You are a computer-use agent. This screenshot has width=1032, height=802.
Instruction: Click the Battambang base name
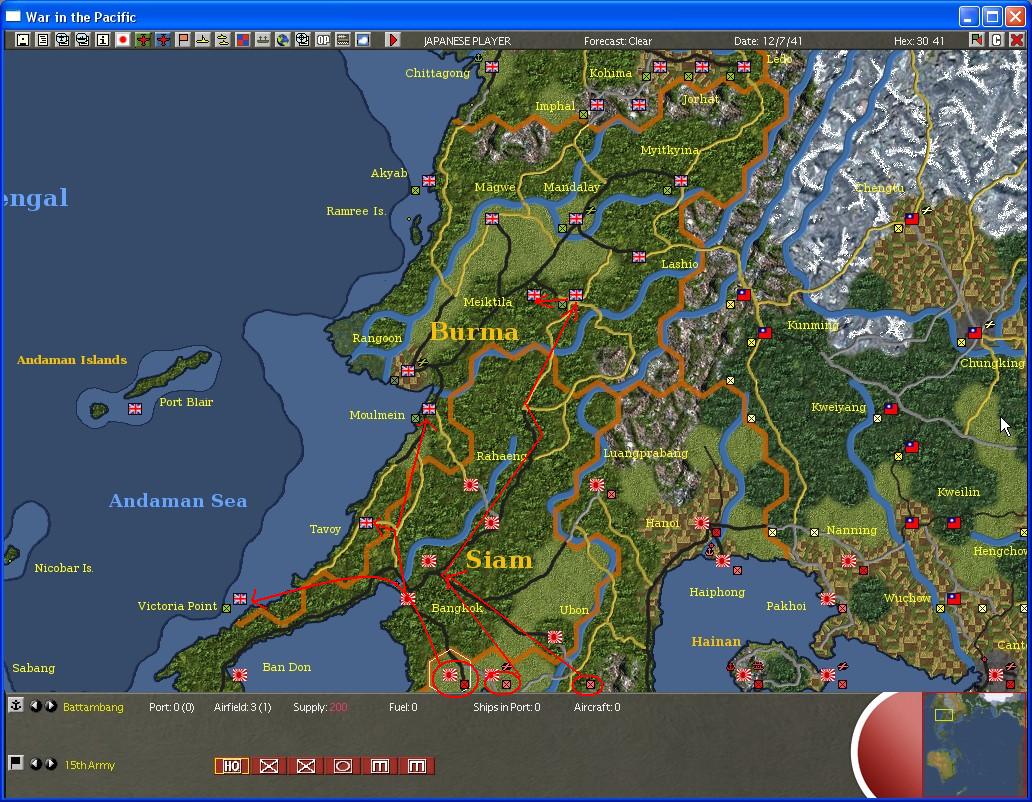[x=93, y=707]
